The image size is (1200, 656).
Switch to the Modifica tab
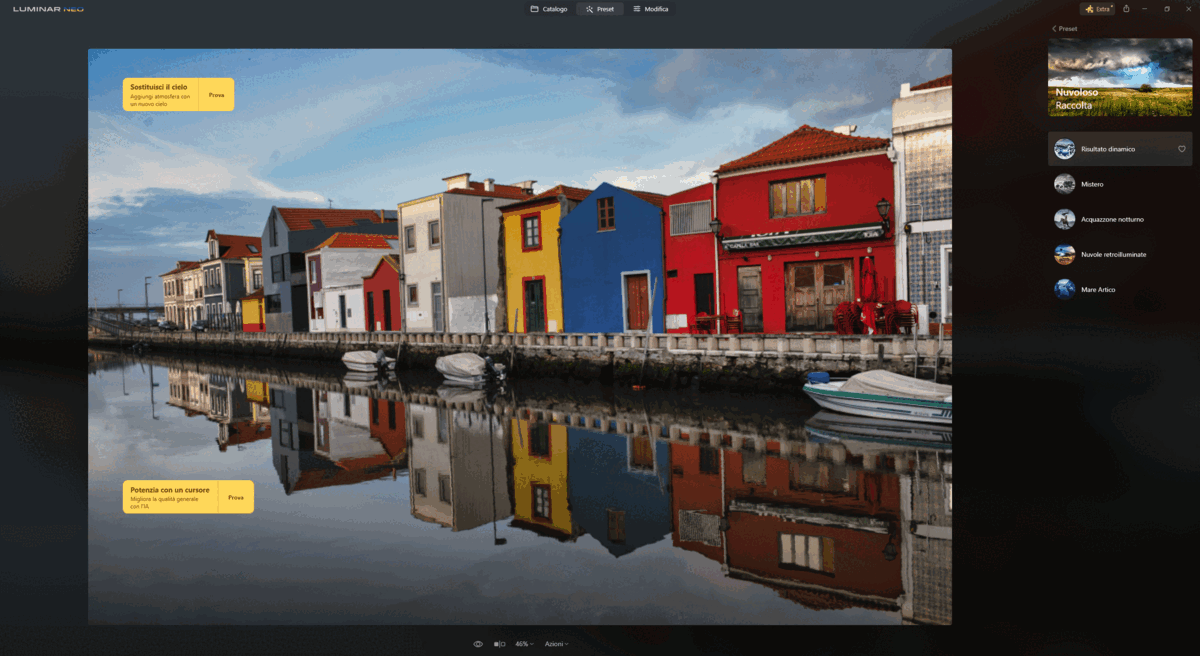tap(650, 9)
